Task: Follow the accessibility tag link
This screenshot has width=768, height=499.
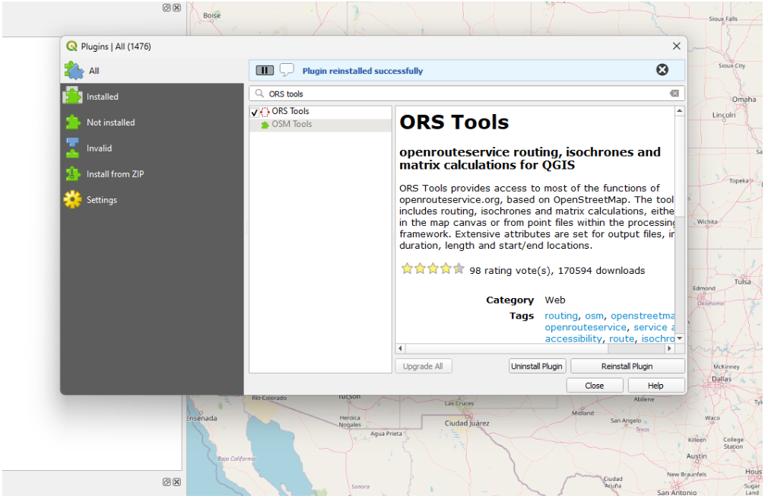Action: pos(573,339)
